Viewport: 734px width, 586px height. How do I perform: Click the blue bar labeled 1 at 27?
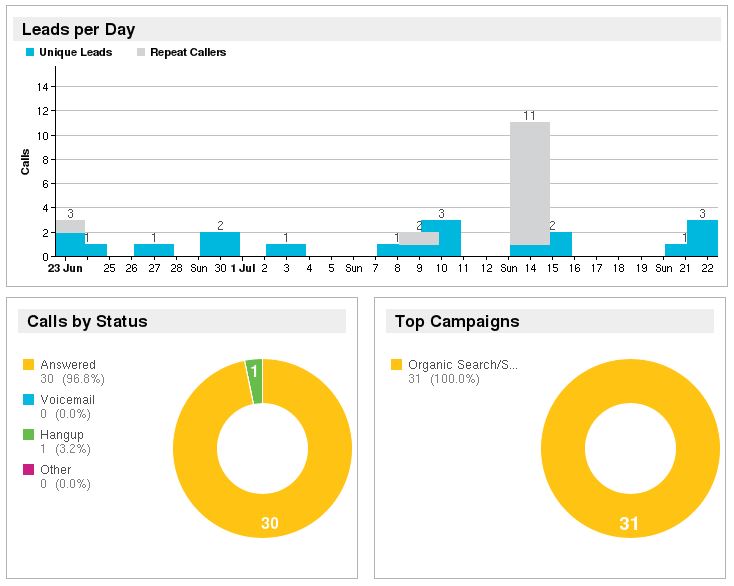(154, 250)
